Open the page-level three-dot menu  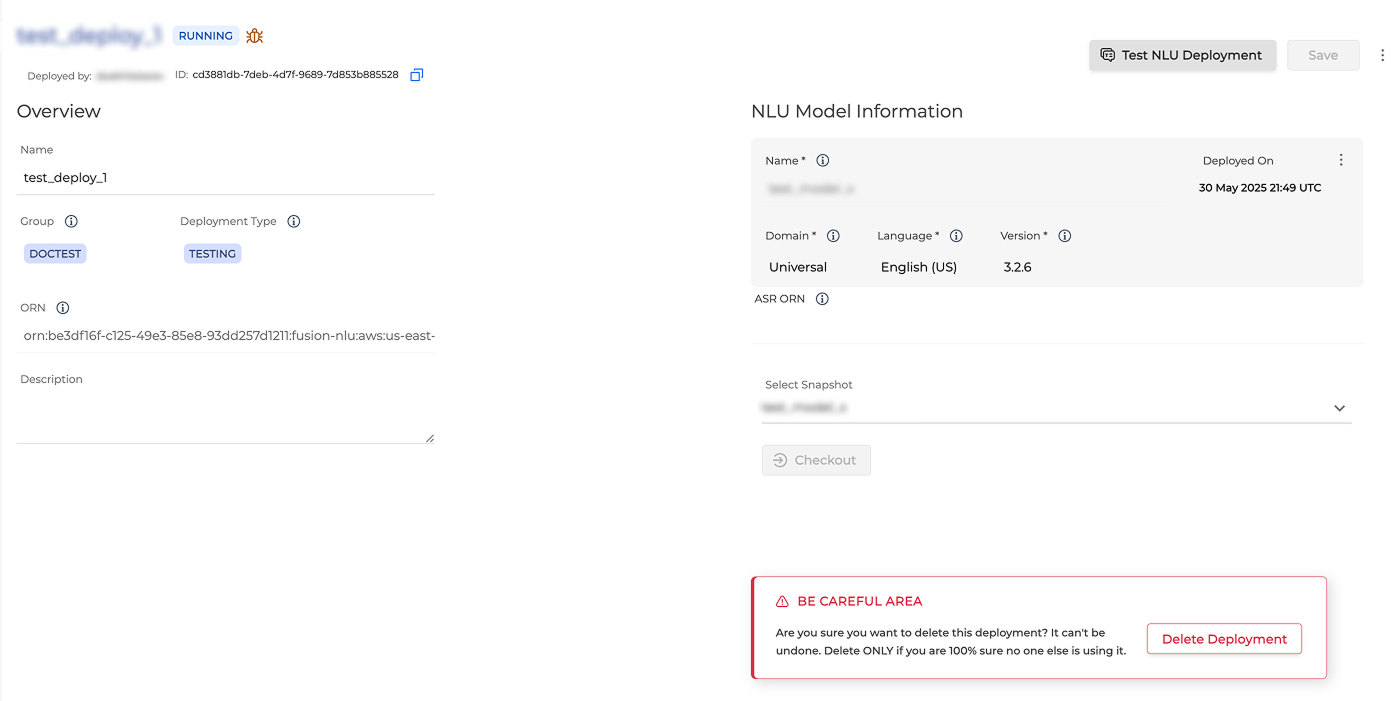click(x=1382, y=55)
